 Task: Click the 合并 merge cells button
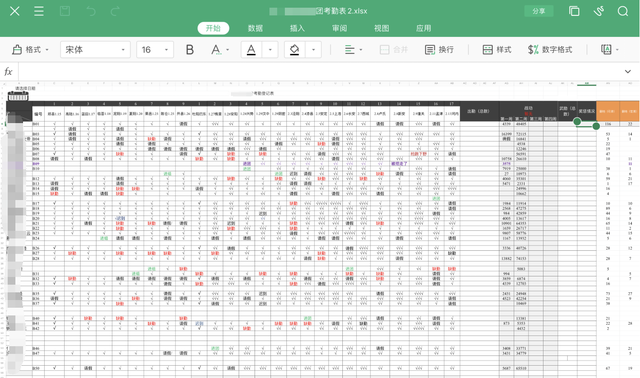click(x=393, y=50)
